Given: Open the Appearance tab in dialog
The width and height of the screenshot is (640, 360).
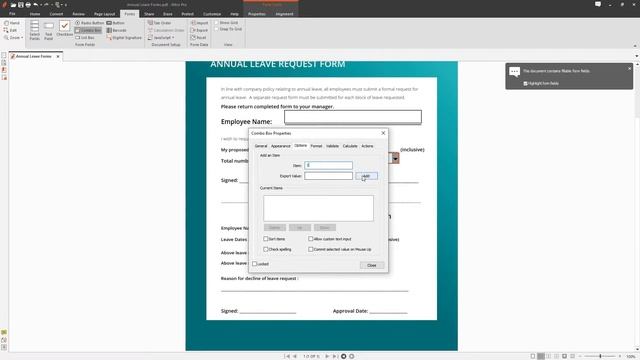Looking at the screenshot, I should 281,146.
